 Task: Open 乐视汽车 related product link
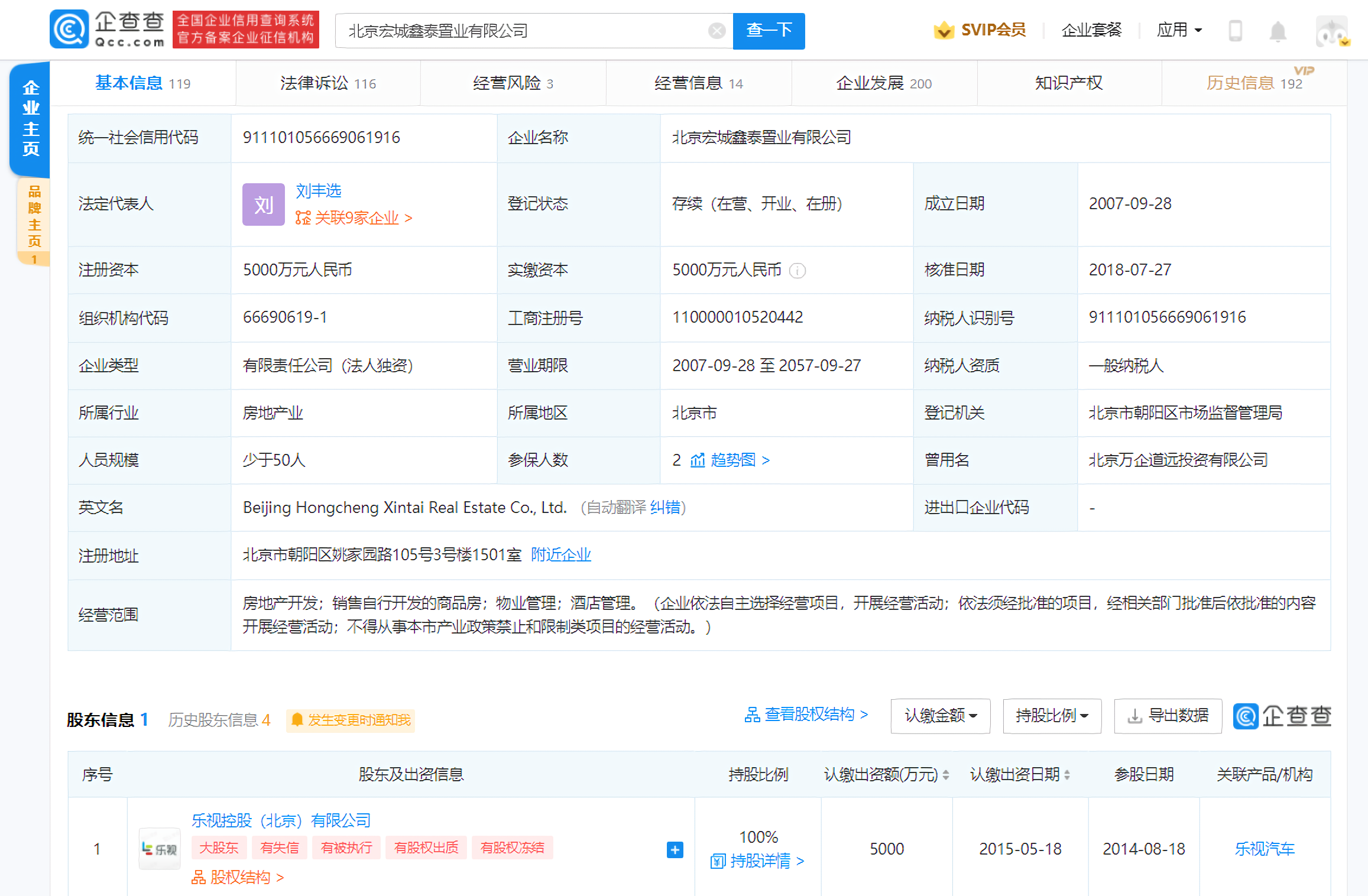1265,849
